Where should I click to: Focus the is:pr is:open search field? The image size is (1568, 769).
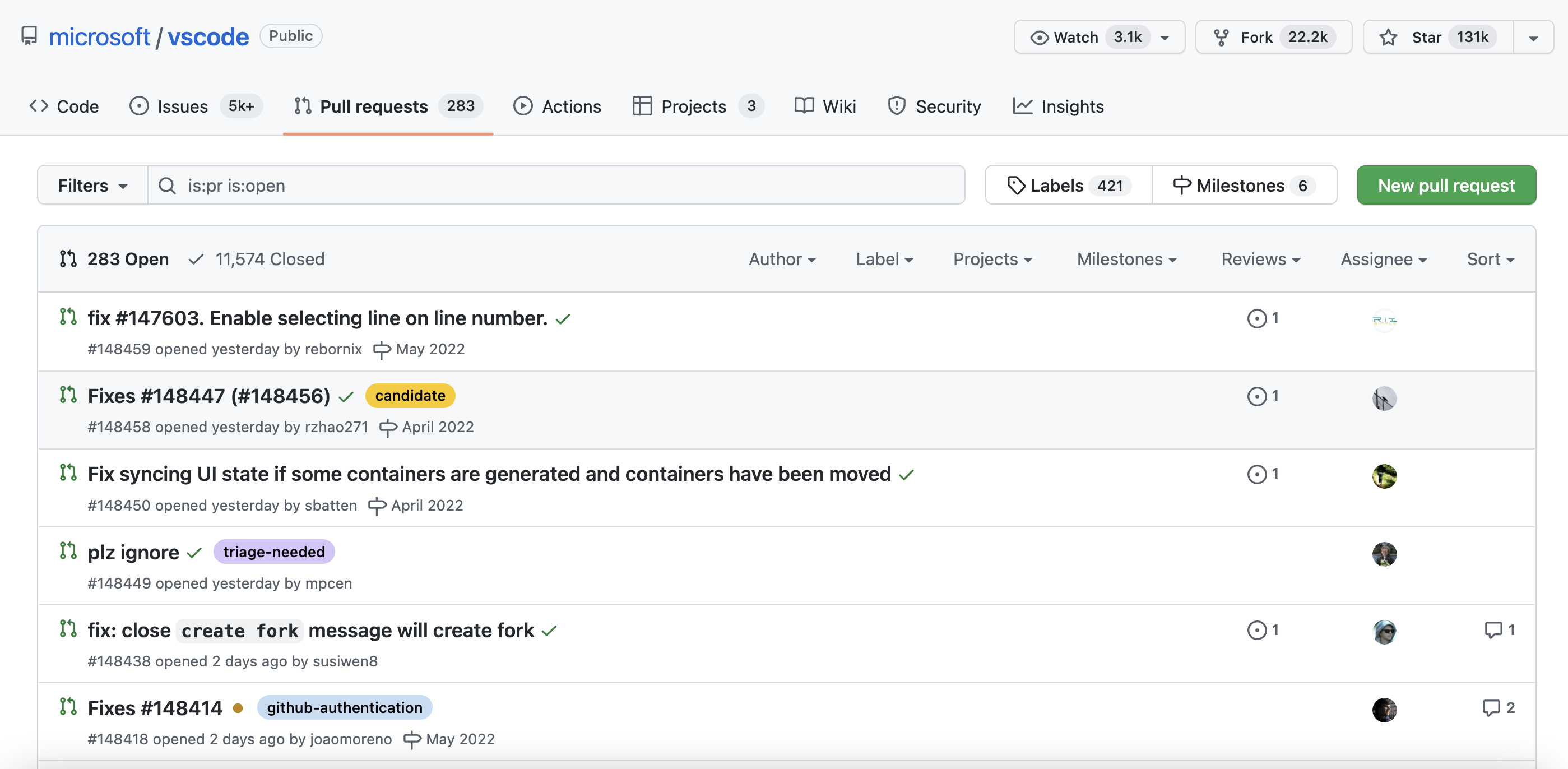point(555,185)
